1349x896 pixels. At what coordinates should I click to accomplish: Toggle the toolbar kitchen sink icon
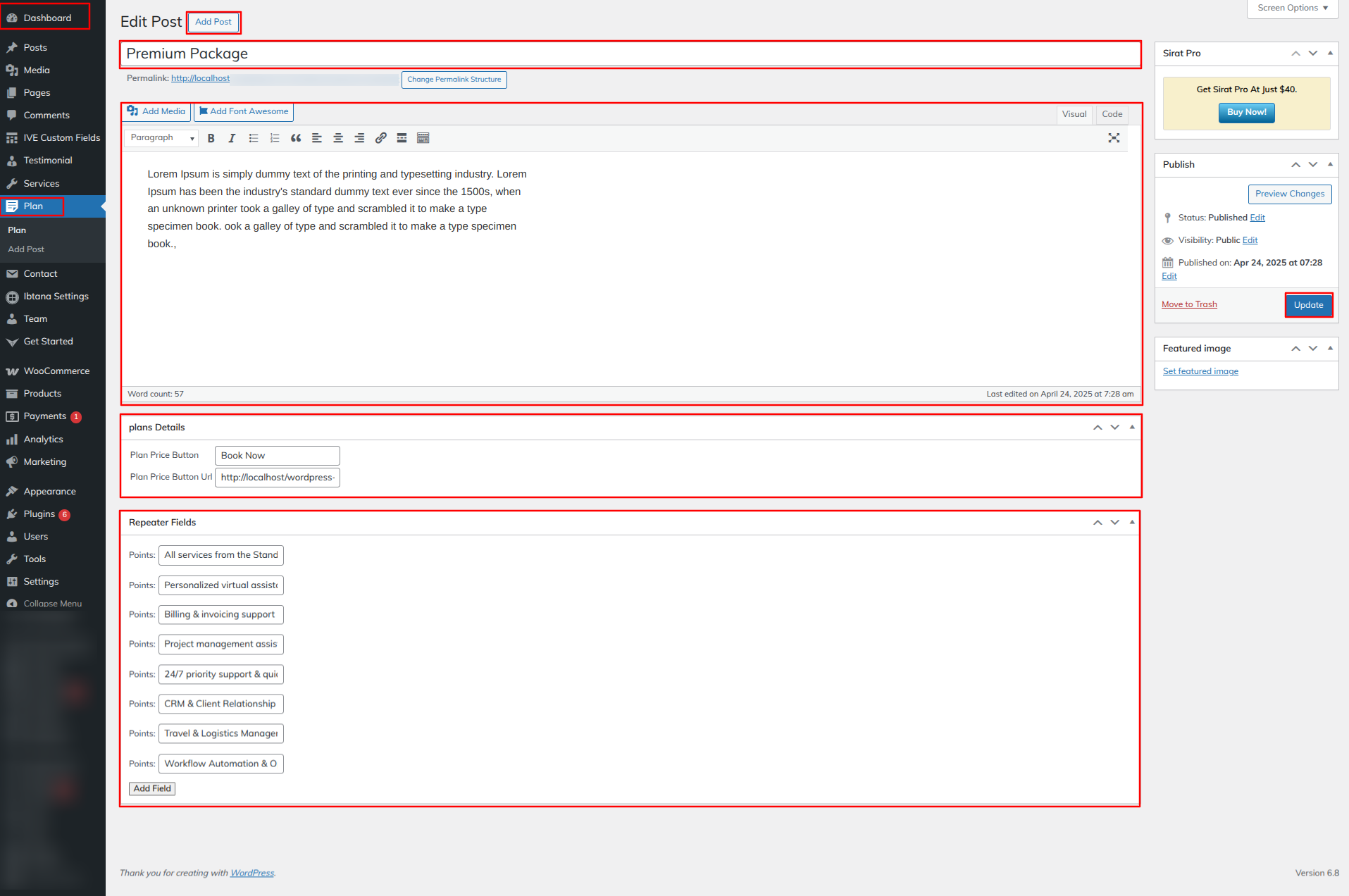[423, 138]
